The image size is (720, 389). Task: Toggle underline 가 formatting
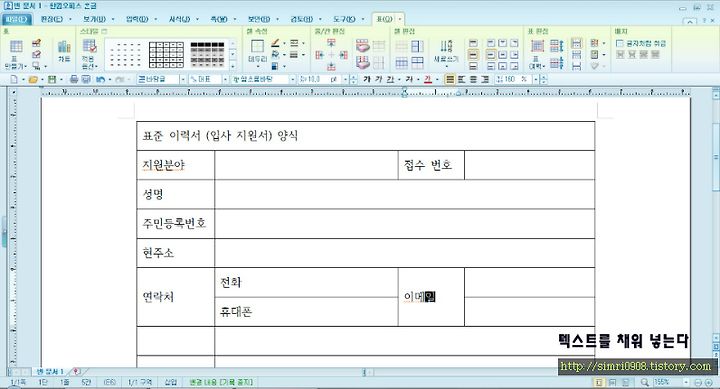pos(390,79)
